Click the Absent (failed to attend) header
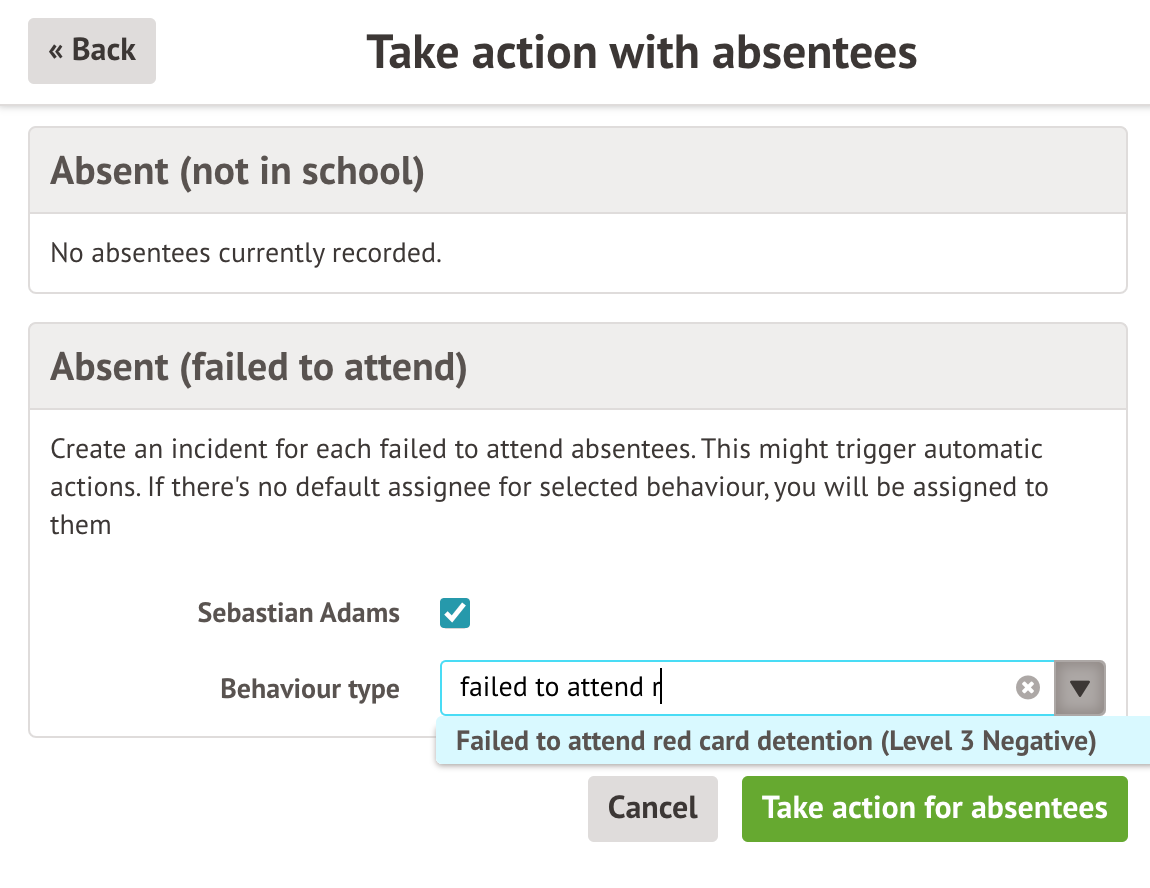 (x=258, y=367)
